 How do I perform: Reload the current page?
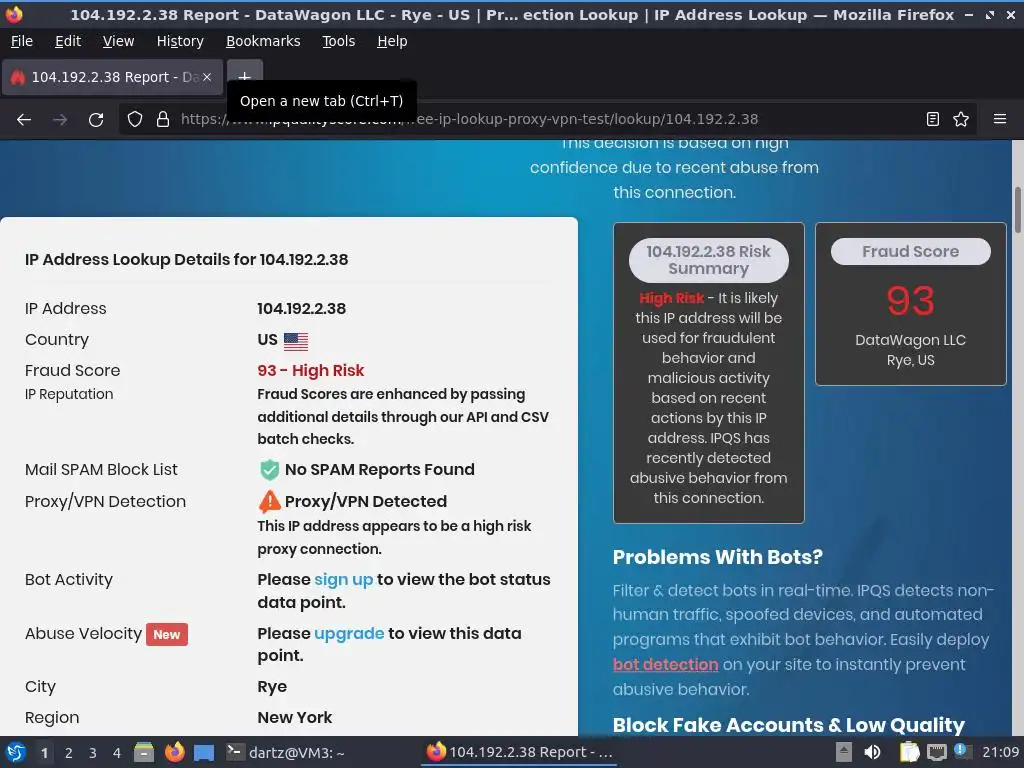[x=96, y=120]
